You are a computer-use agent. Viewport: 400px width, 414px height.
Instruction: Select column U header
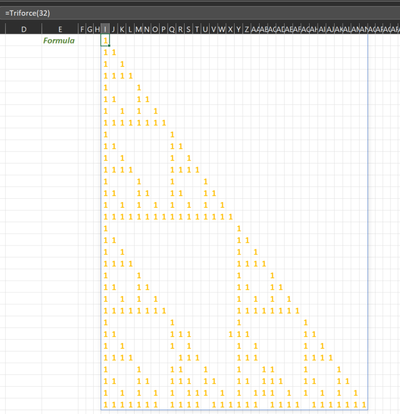point(205,29)
